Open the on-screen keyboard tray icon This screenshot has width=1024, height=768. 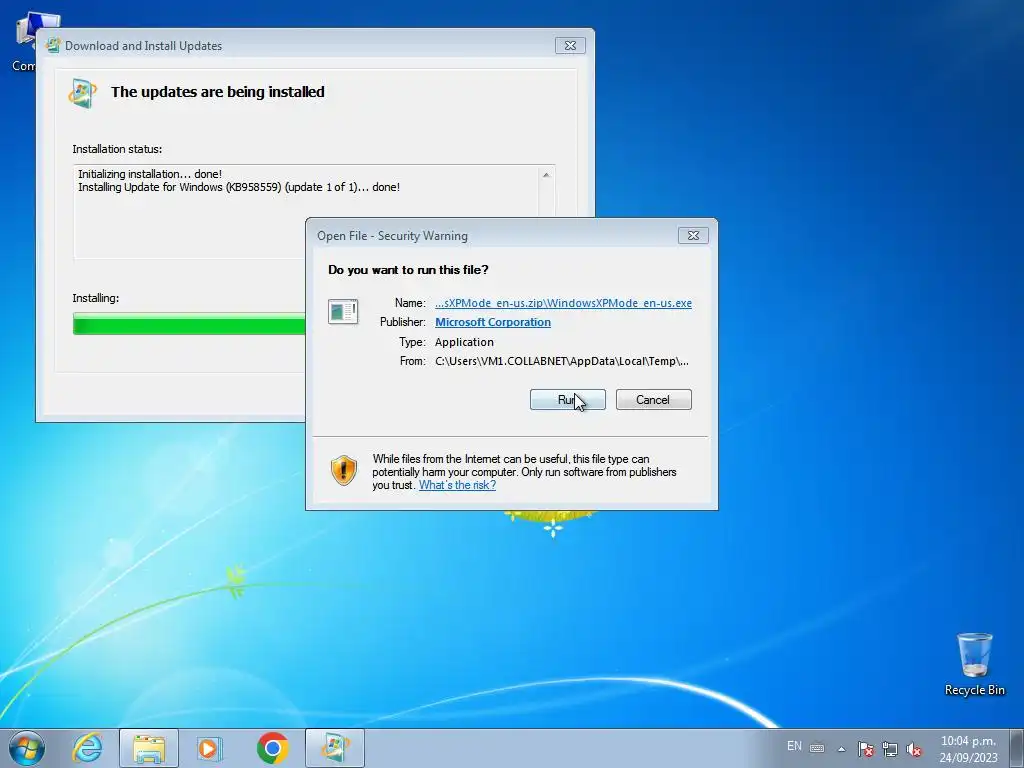(817, 748)
